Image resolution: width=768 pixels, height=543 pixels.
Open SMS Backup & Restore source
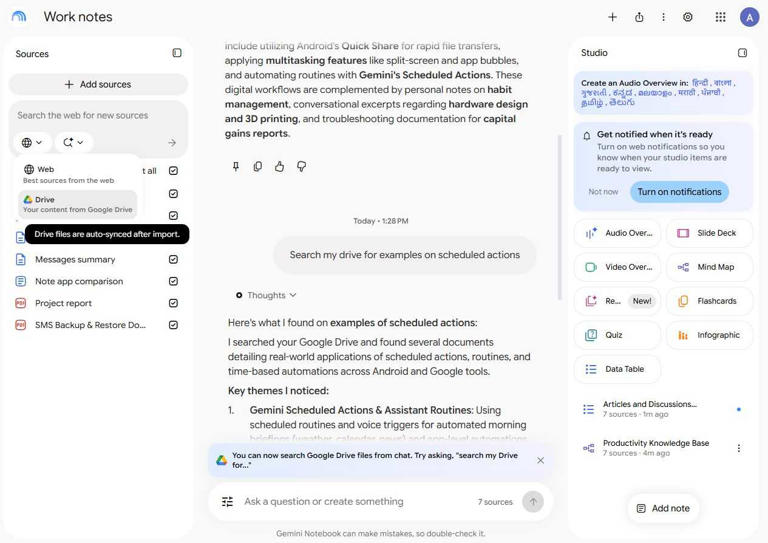[90, 325]
